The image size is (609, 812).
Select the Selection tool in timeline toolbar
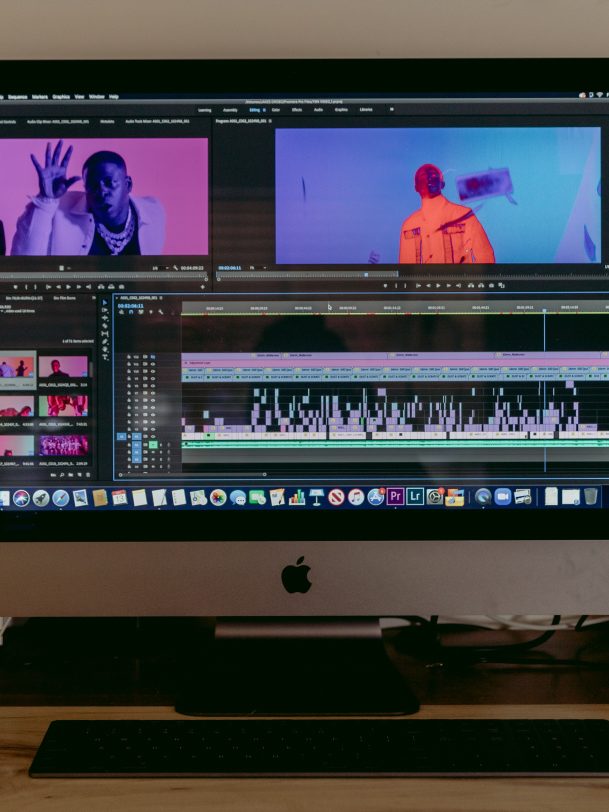[105, 303]
